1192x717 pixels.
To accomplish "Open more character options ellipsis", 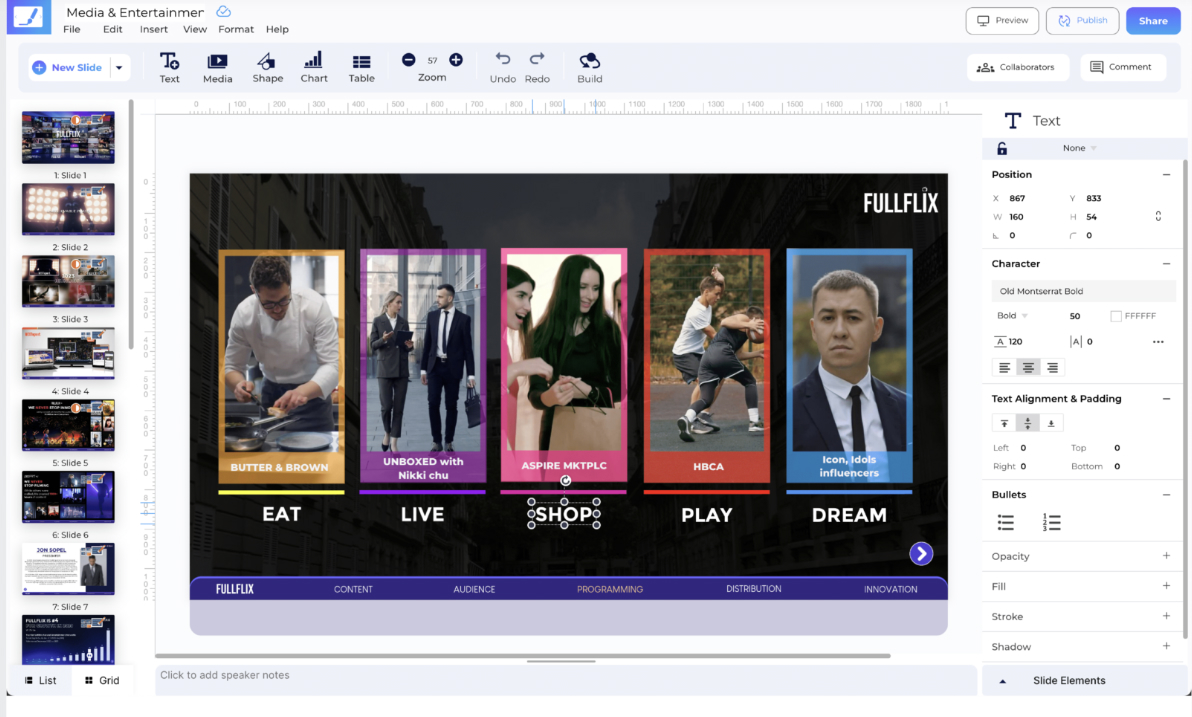I will (x=1158, y=341).
